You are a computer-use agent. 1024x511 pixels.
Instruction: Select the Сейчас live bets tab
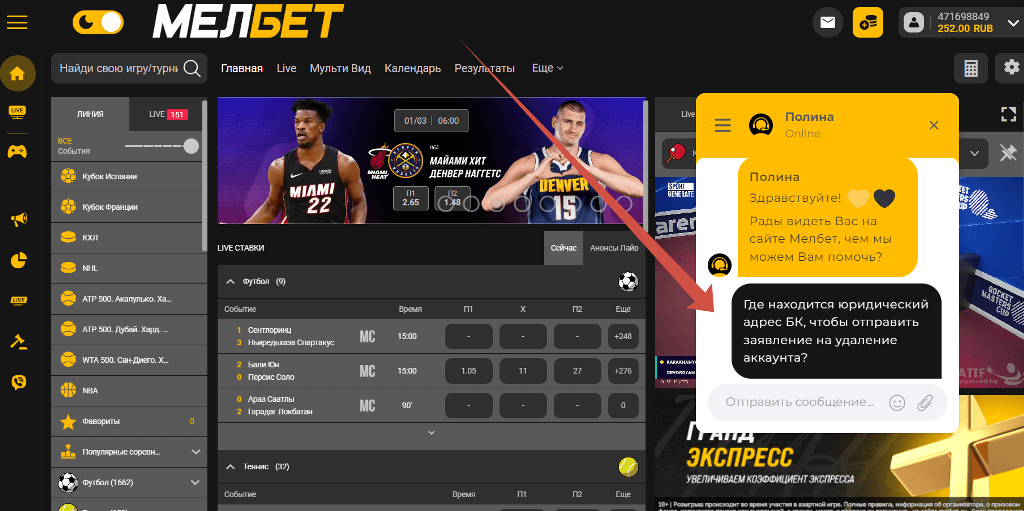tap(563, 248)
